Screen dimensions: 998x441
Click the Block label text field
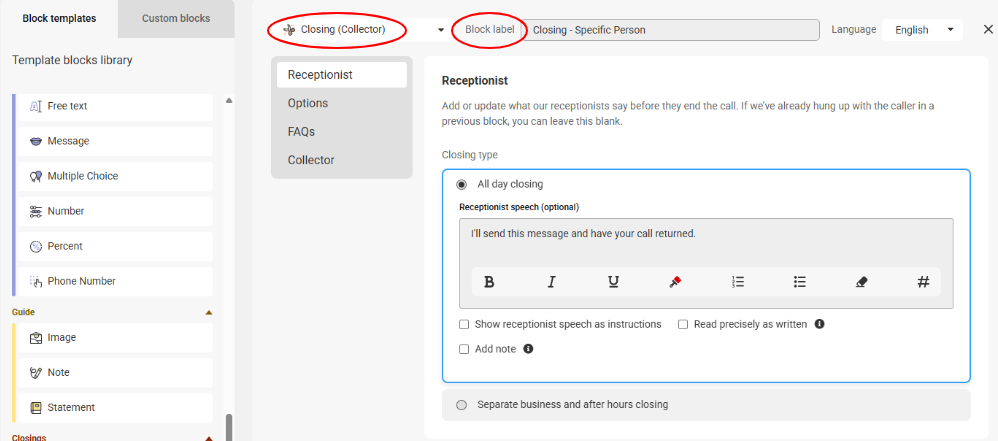[673, 30]
